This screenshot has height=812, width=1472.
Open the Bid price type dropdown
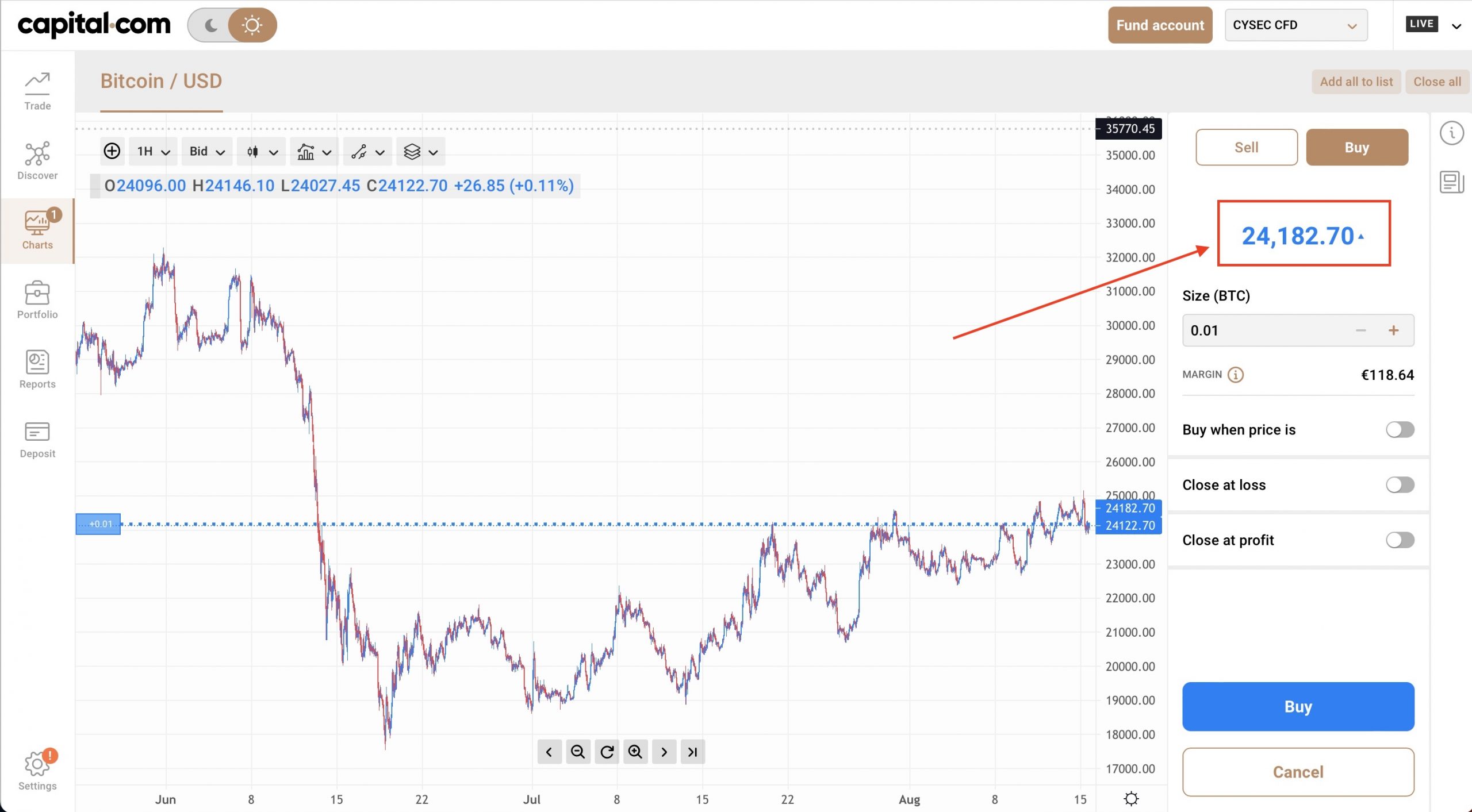(207, 152)
